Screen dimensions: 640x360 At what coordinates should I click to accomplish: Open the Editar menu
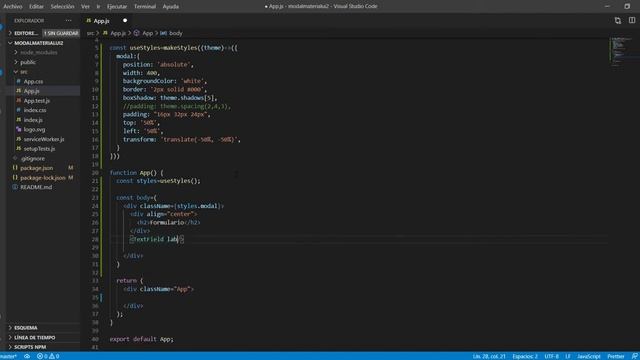coord(36,7)
